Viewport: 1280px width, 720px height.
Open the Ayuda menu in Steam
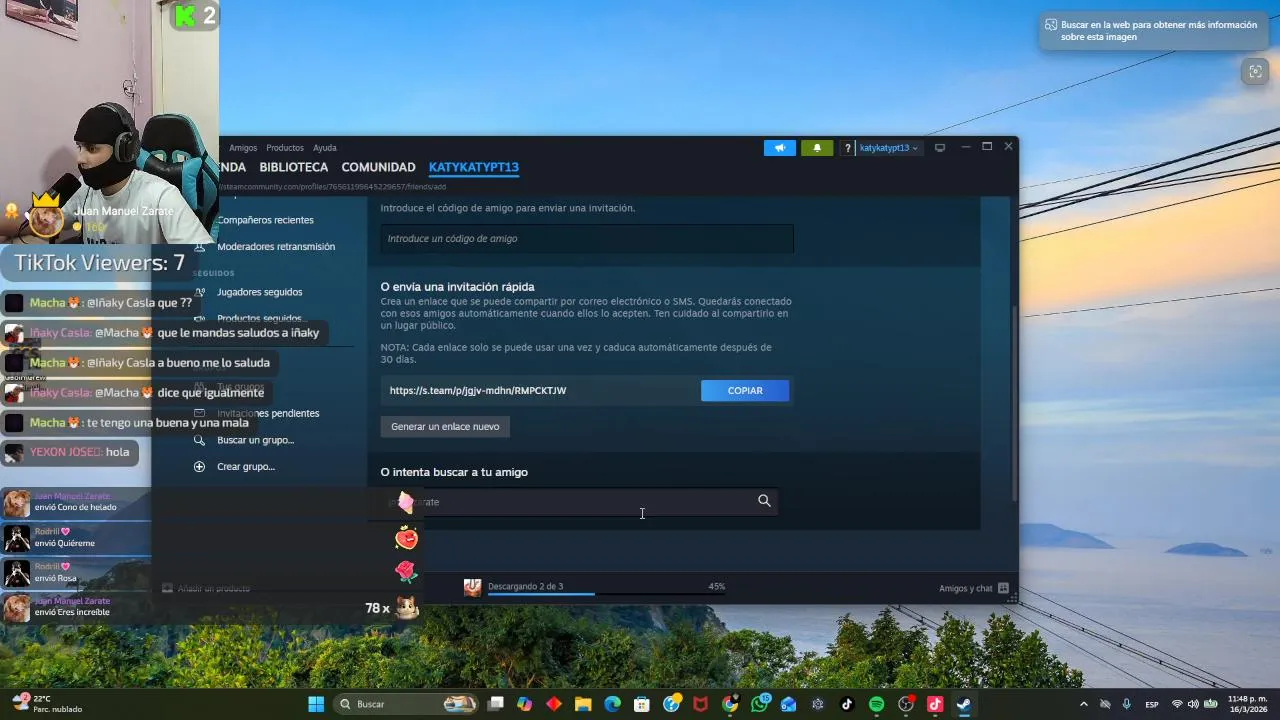pyautogui.click(x=325, y=148)
